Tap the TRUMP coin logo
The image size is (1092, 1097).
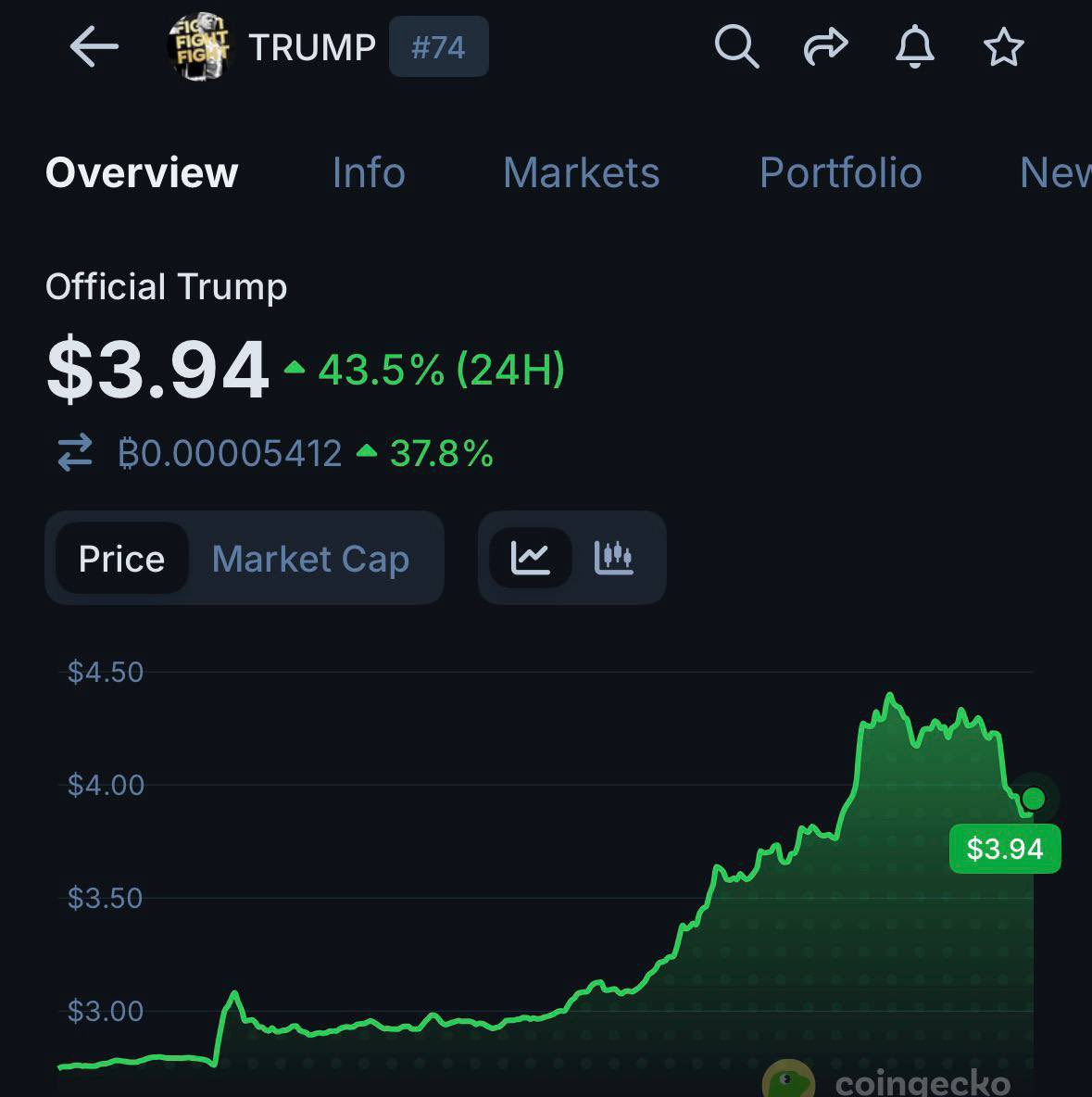pyautogui.click(x=198, y=46)
